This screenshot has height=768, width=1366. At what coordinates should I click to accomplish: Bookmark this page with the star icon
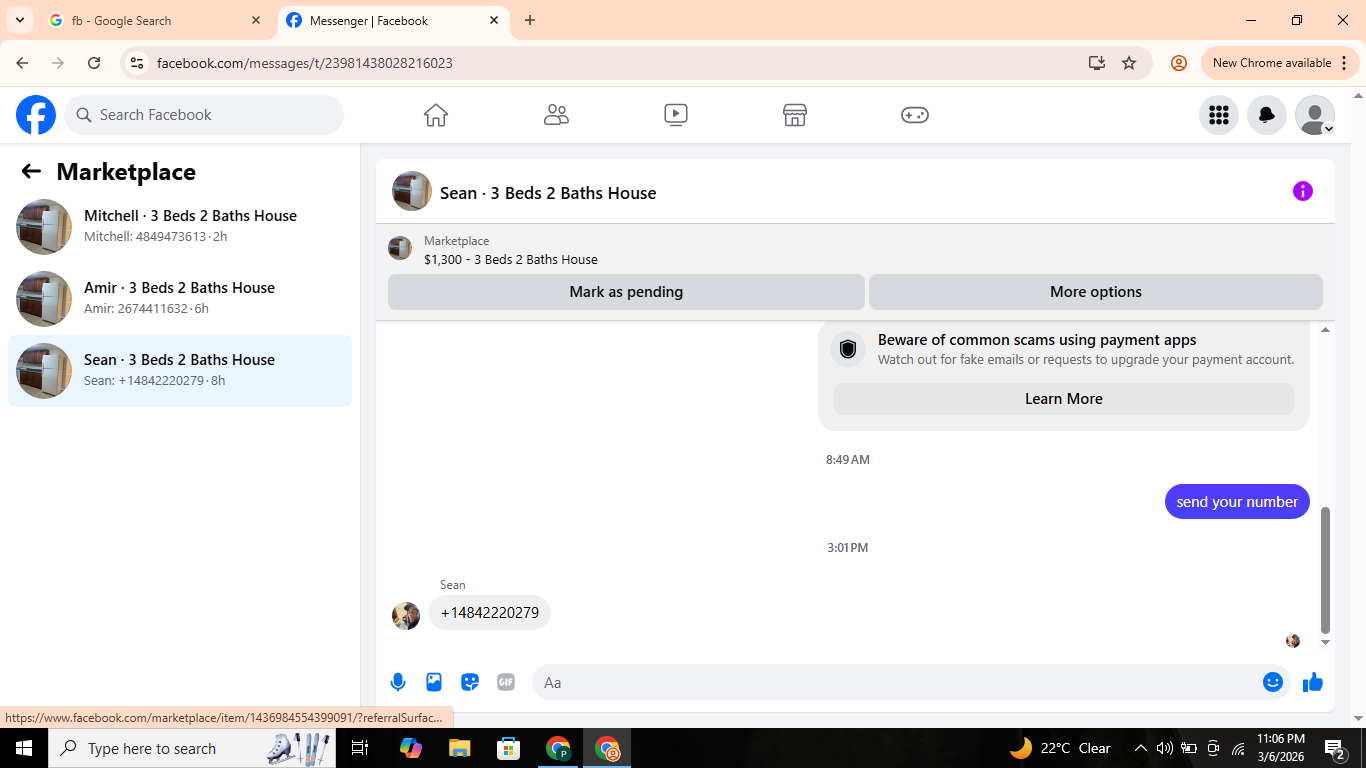click(x=1129, y=63)
